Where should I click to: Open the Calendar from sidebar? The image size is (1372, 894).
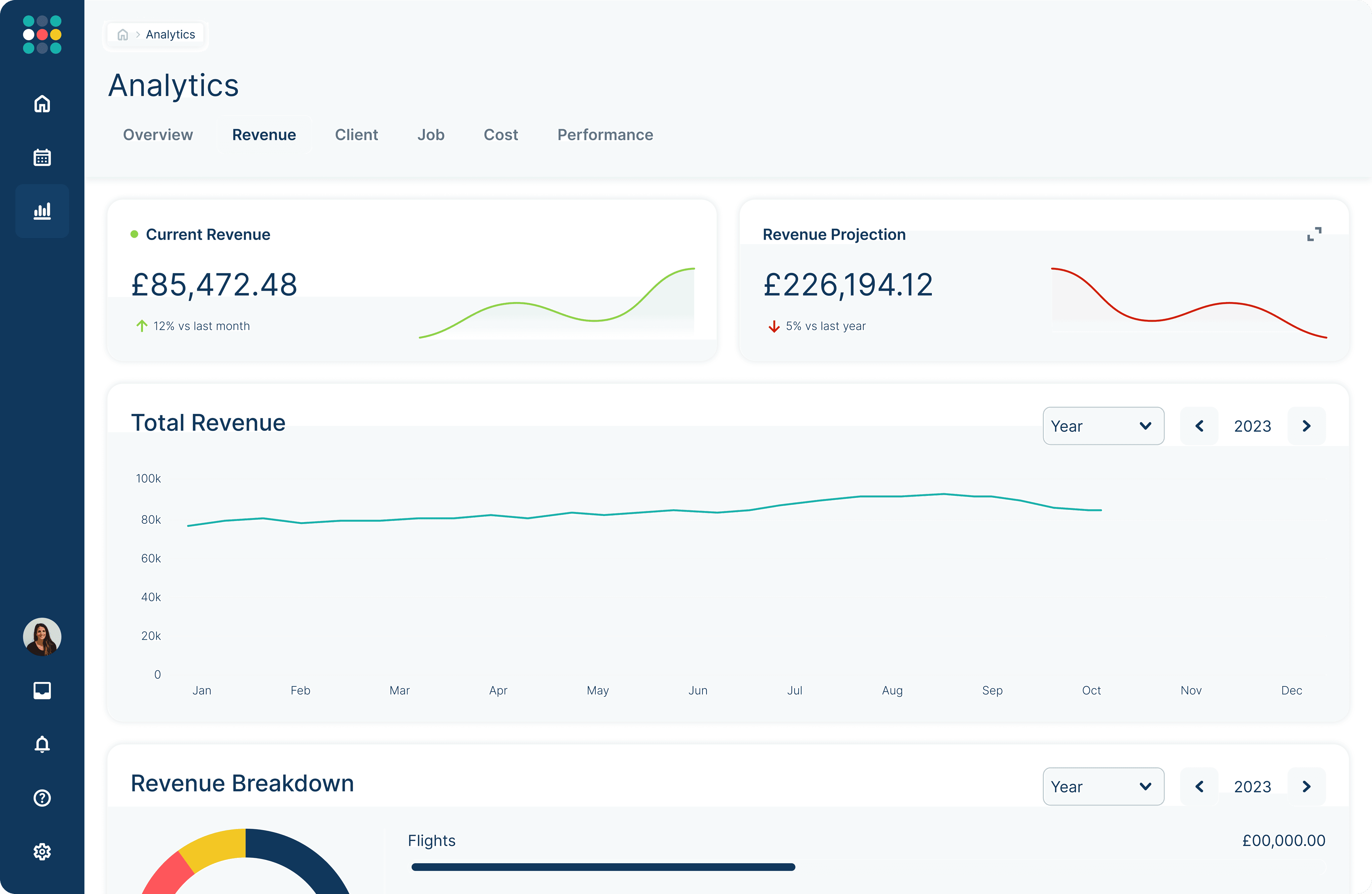coord(42,157)
